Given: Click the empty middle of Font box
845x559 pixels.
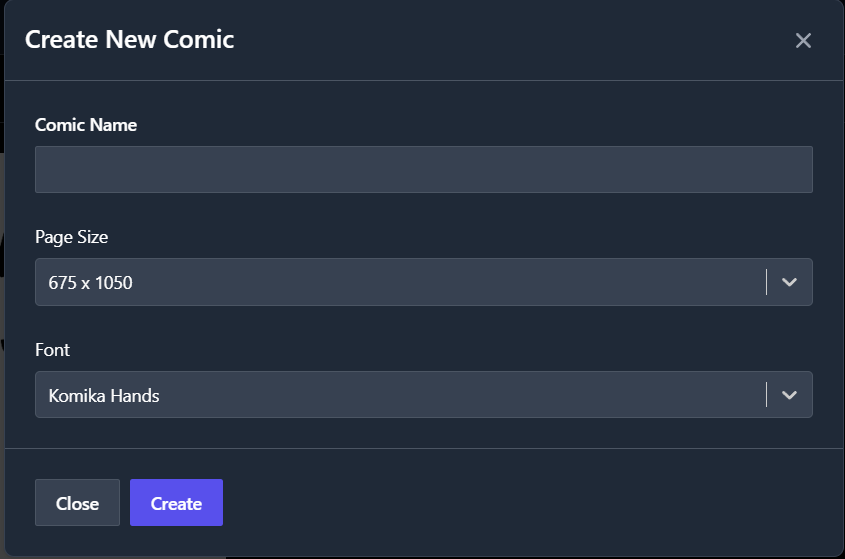Looking at the screenshot, I should 458,395.
